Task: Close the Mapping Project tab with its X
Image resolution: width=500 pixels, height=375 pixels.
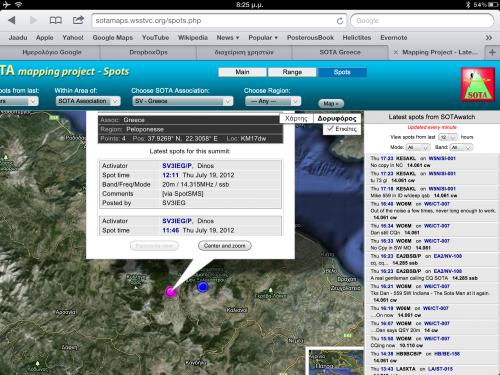Action: coord(395,52)
